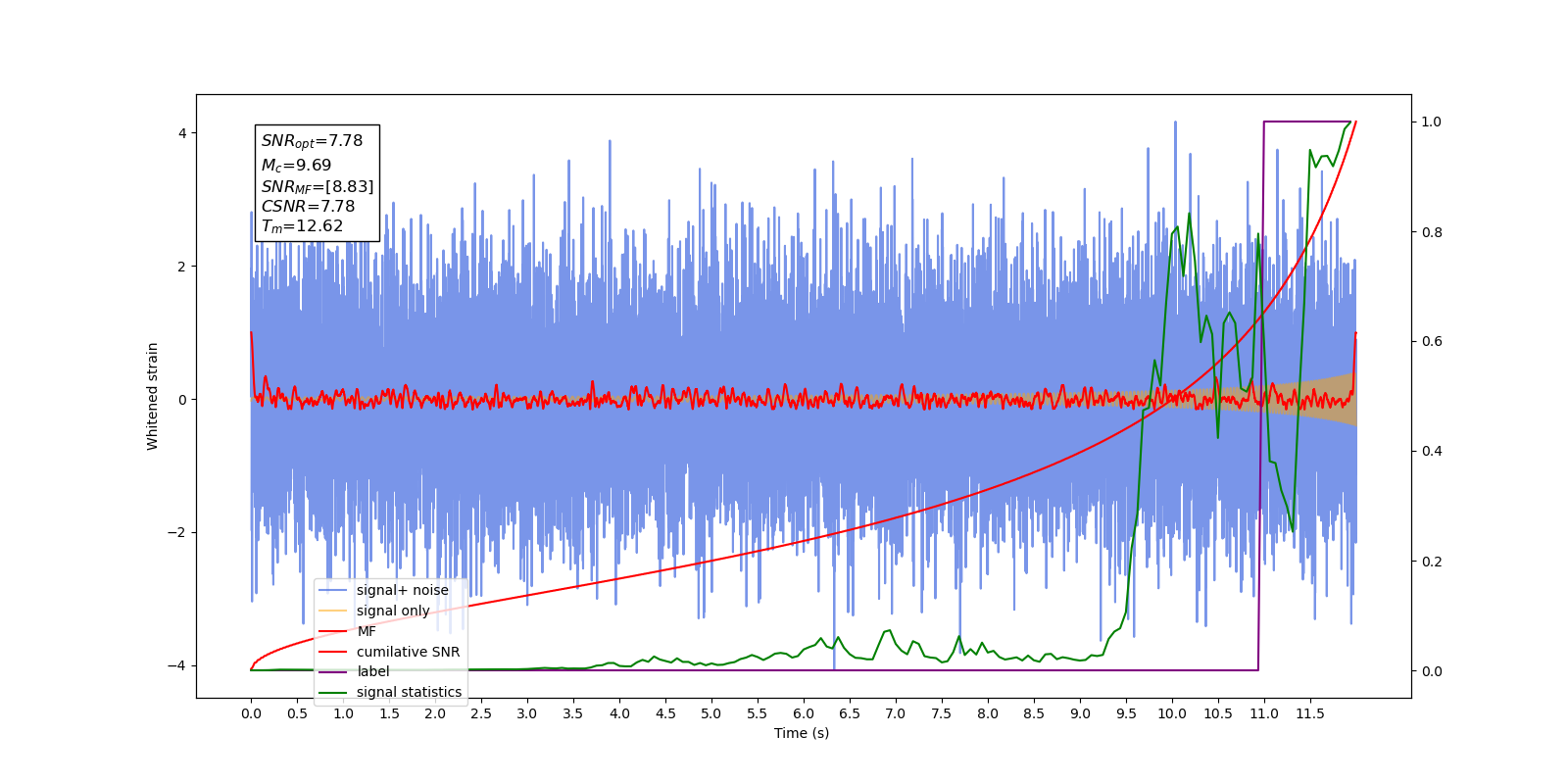Click the right-axis tick label 0.8

(x=1432, y=232)
